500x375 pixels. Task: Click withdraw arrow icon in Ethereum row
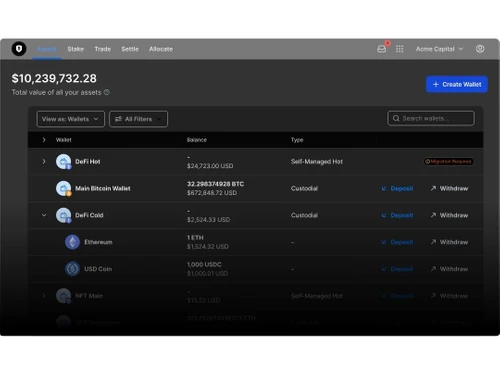coord(433,242)
